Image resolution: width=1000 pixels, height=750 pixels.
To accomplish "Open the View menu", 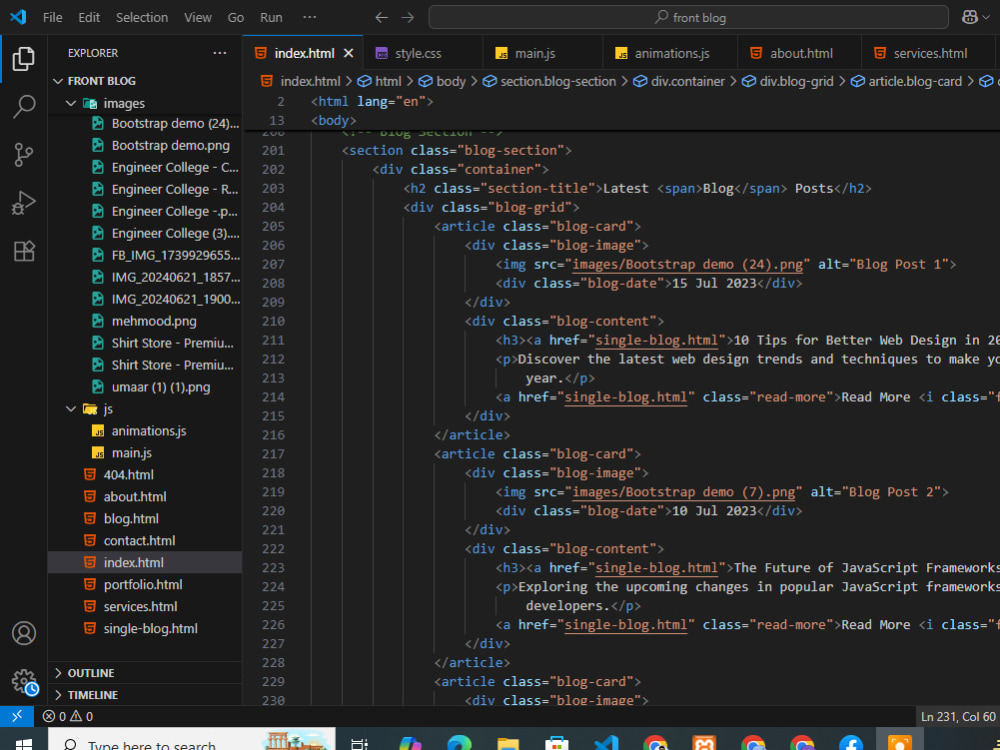I will 198,17.
